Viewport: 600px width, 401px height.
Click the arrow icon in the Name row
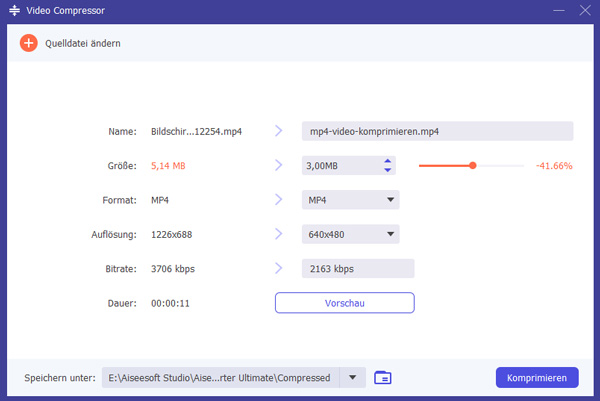tap(279, 132)
